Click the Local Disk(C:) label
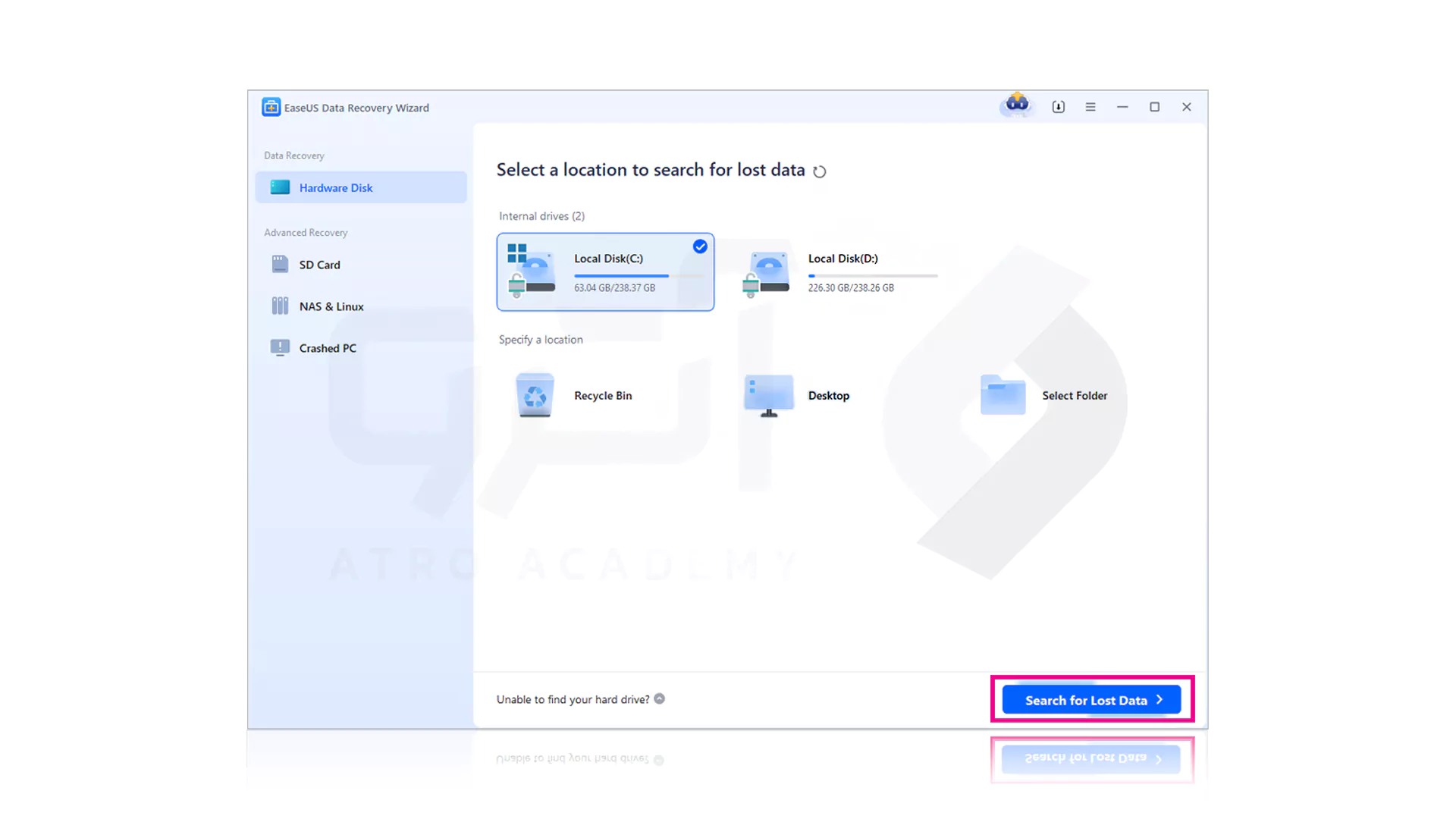This screenshot has width=1456, height=819. 608,259
